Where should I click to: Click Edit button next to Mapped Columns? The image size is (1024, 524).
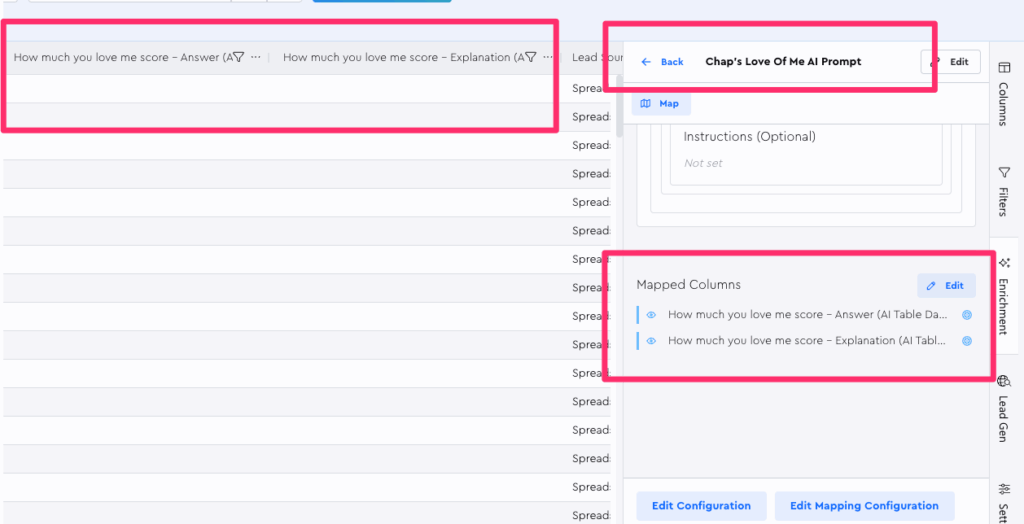[x=946, y=286]
